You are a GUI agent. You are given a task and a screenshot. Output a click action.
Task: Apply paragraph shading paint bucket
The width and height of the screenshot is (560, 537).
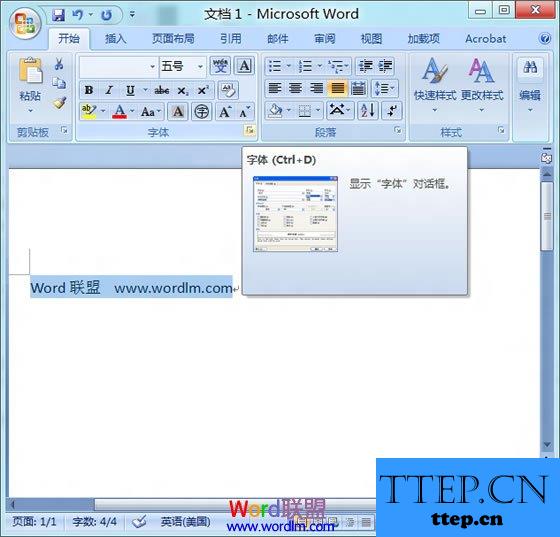pyautogui.click(x=275, y=110)
